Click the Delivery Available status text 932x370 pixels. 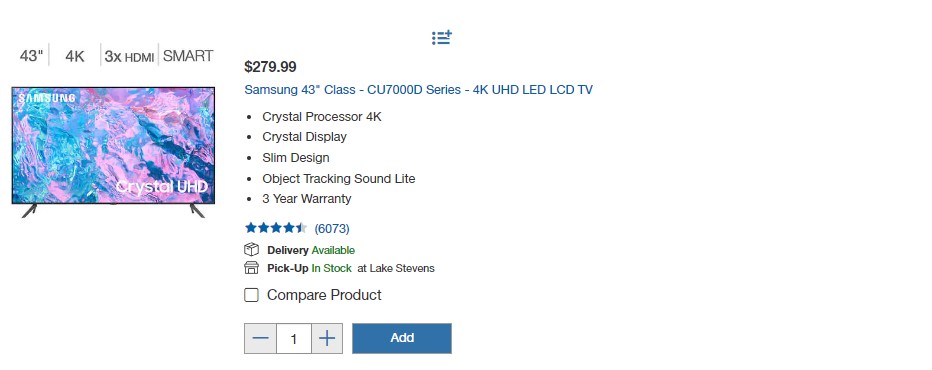click(x=311, y=250)
